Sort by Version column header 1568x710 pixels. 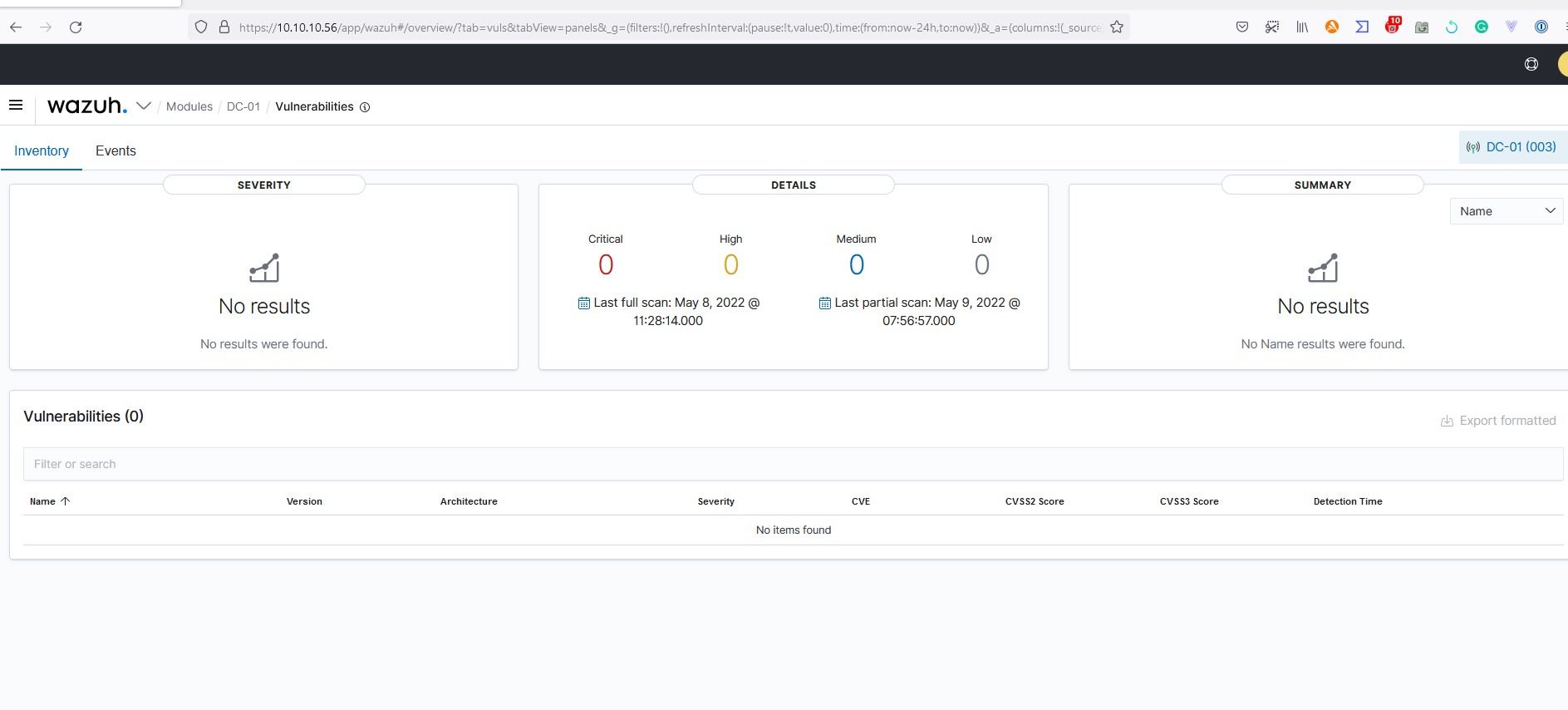pyautogui.click(x=304, y=501)
